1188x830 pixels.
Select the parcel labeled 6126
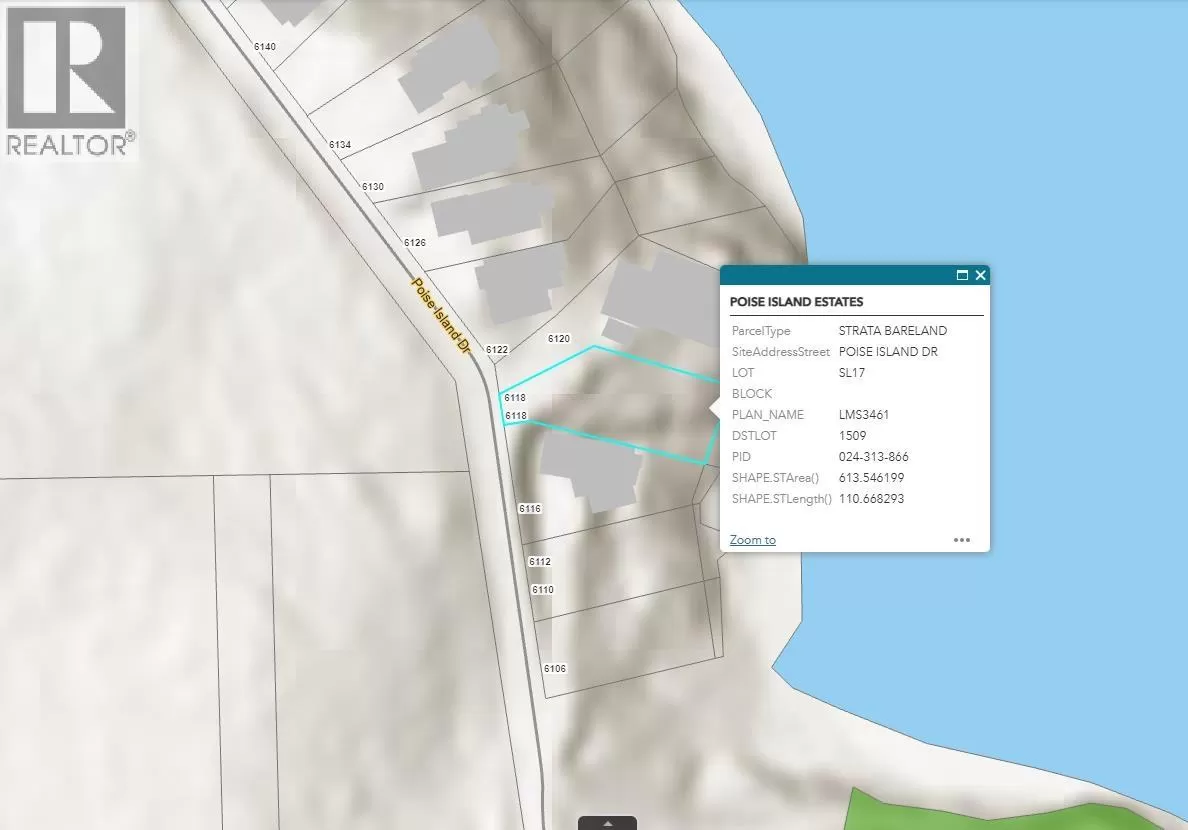click(414, 242)
